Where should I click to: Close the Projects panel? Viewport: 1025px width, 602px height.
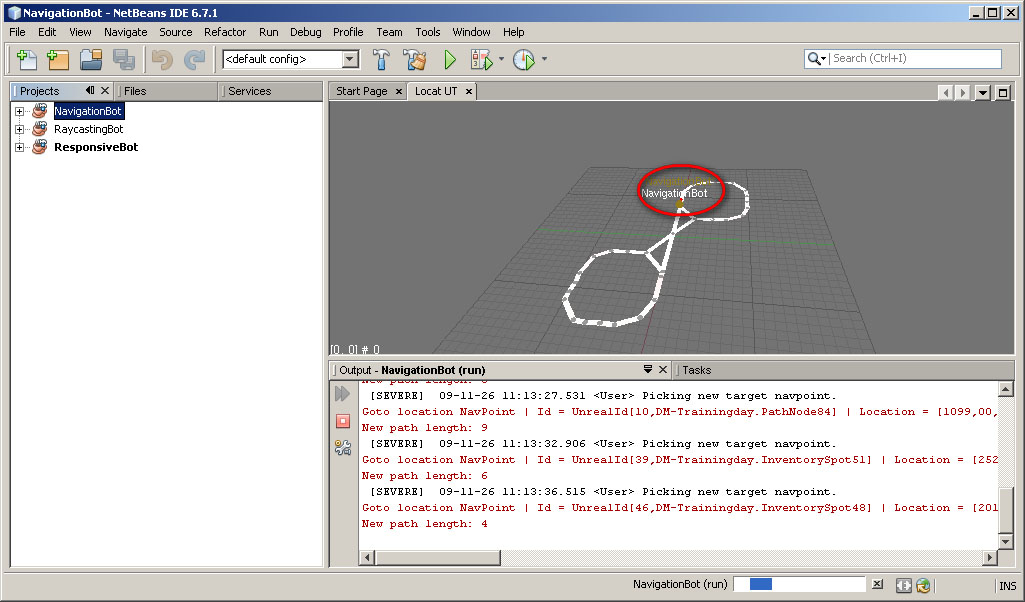coord(105,90)
